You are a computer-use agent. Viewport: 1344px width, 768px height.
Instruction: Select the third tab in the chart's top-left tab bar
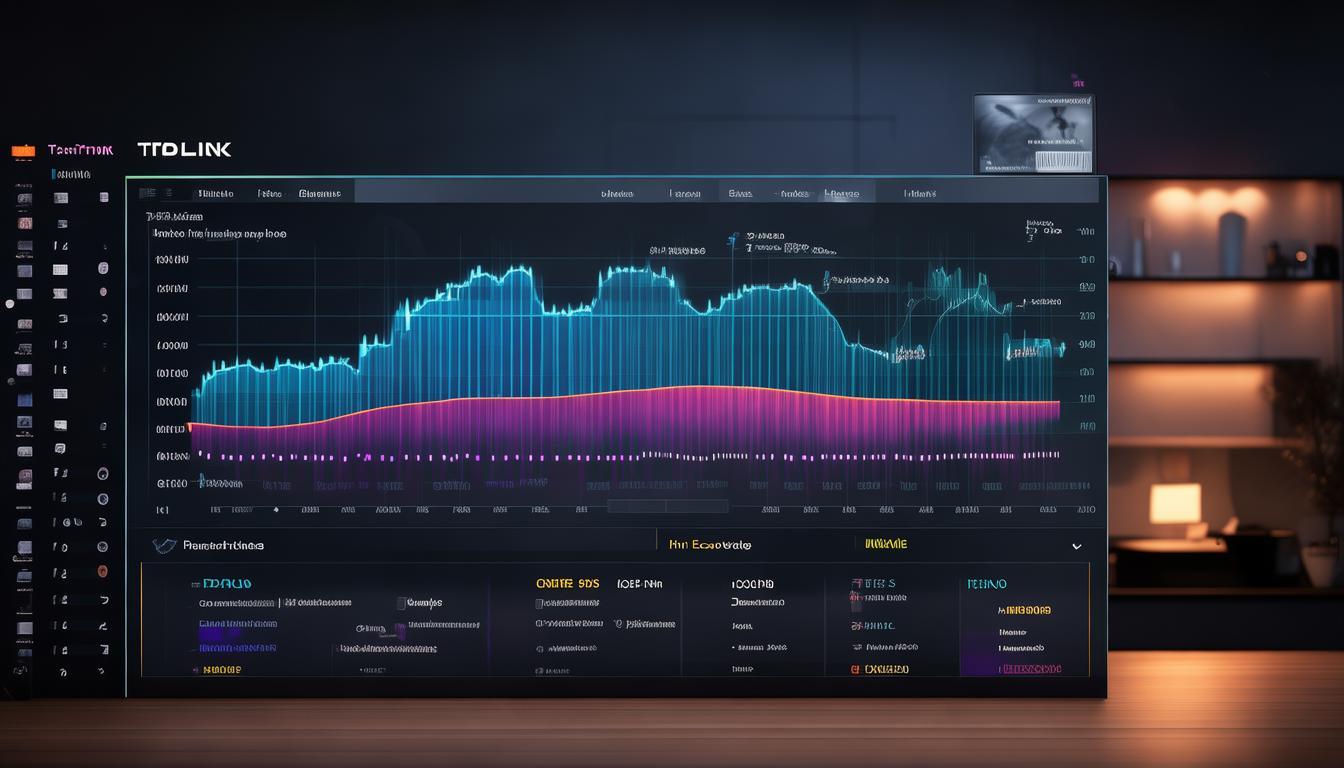tap(320, 193)
